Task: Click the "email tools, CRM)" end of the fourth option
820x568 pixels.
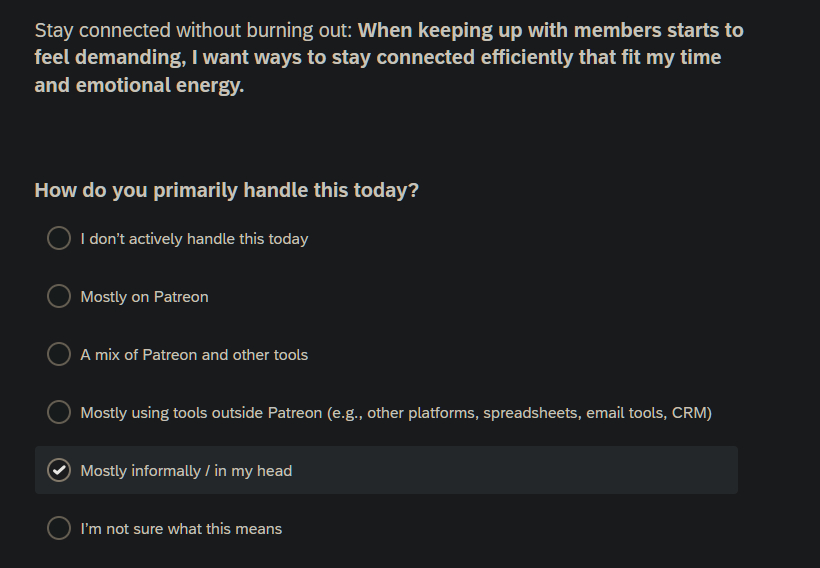Action: tap(649, 413)
